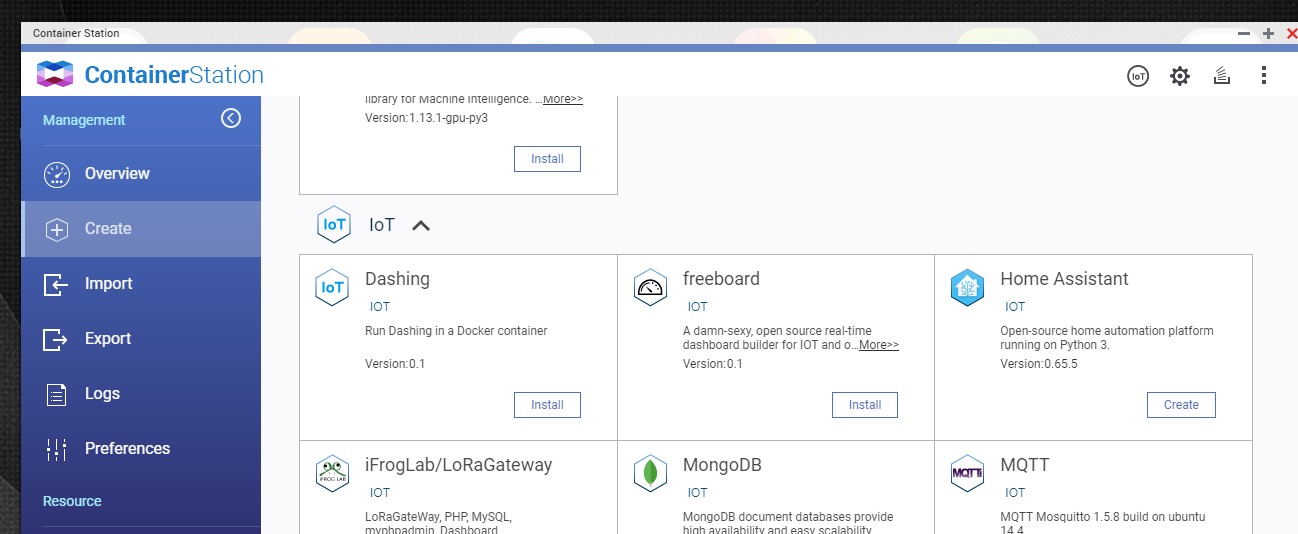Click the IOT tag under freeboard
This screenshot has width=1298, height=534.
698,307
